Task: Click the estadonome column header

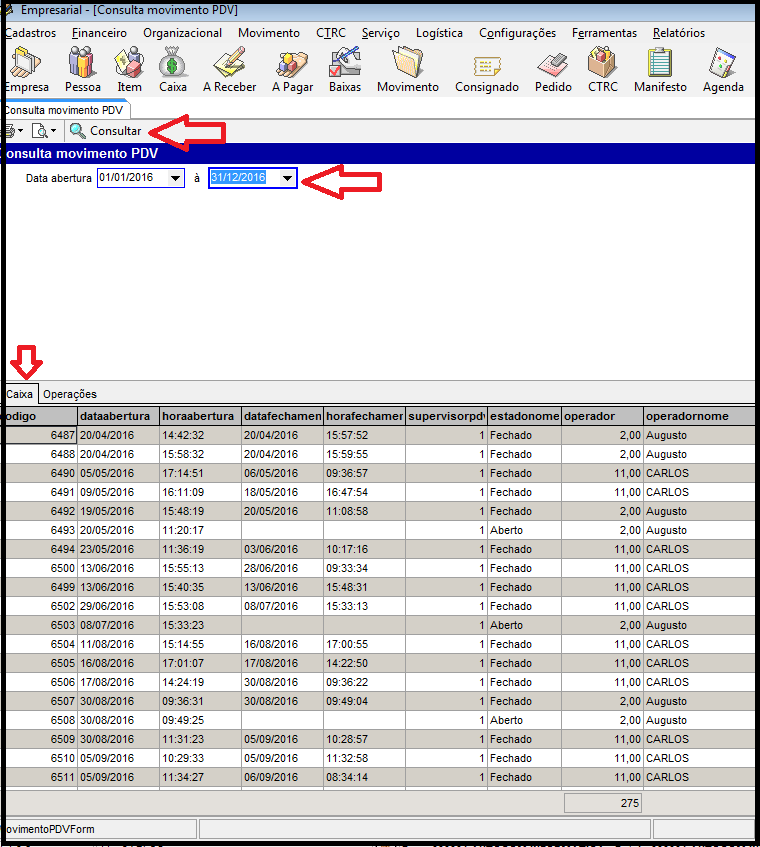Action: [523, 416]
